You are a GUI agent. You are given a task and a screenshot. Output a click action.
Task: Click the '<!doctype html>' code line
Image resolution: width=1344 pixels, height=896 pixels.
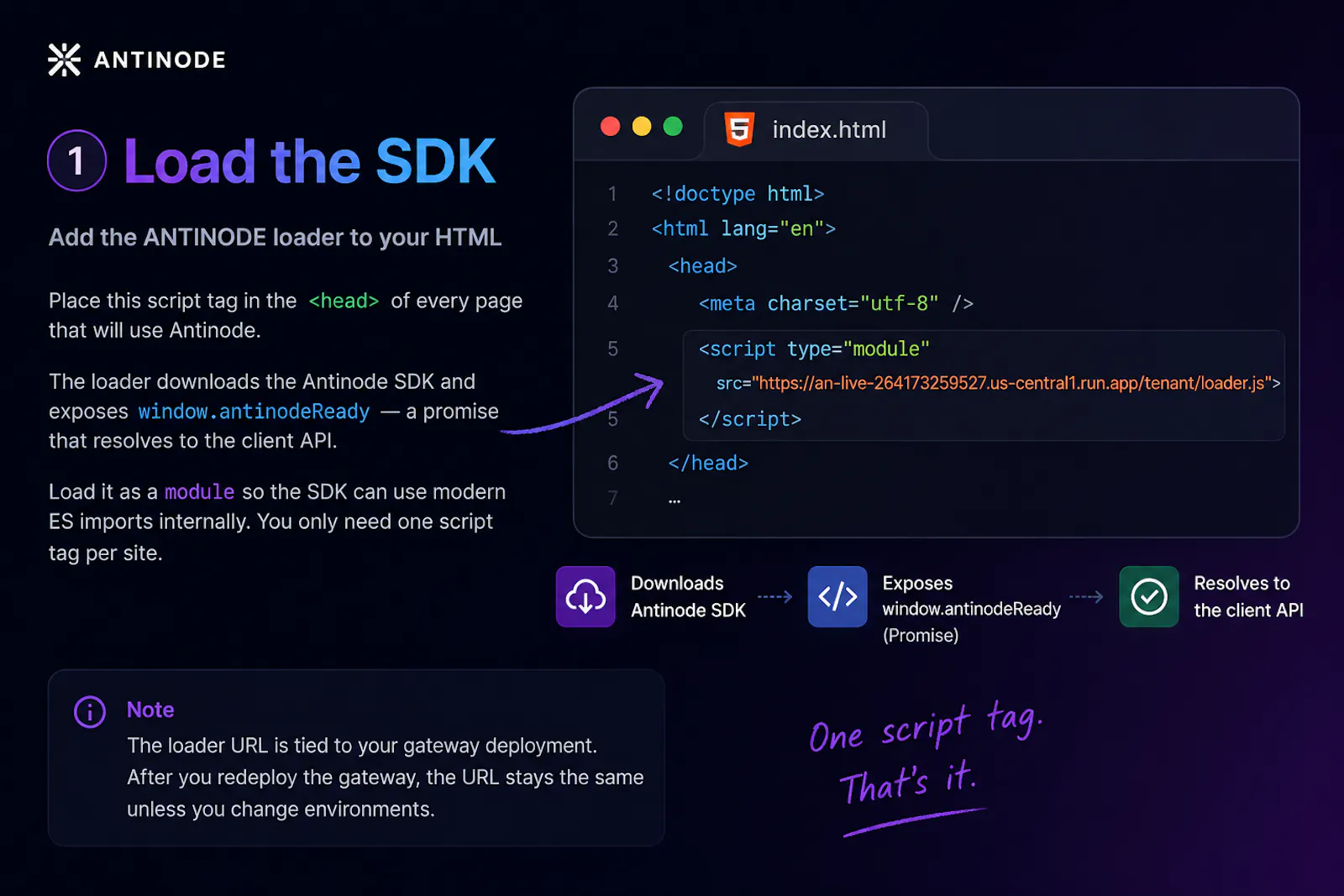pyautogui.click(x=738, y=194)
